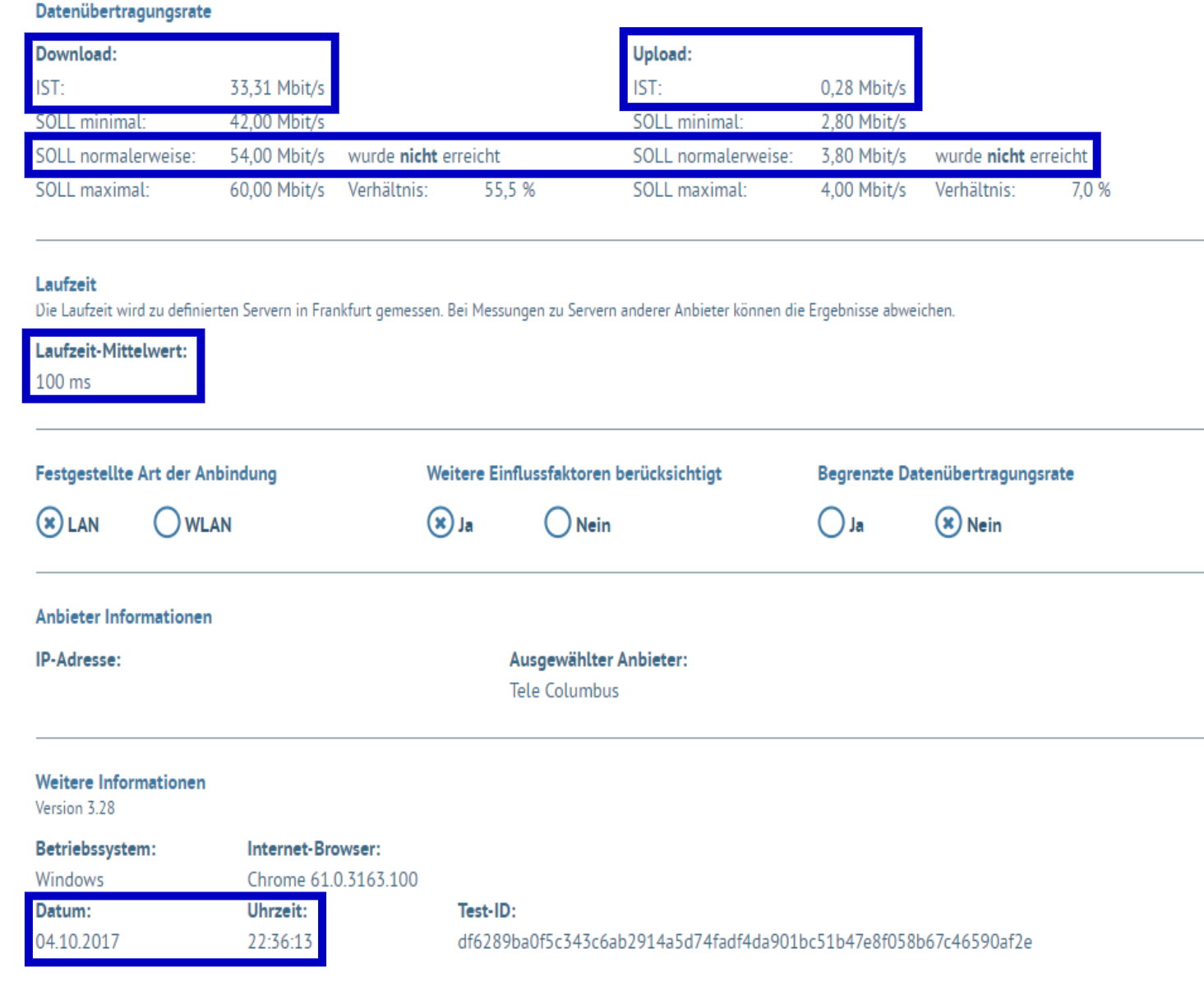Select the WLAN connection radio button
This screenshot has width=1204, height=981.
coord(167,523)
